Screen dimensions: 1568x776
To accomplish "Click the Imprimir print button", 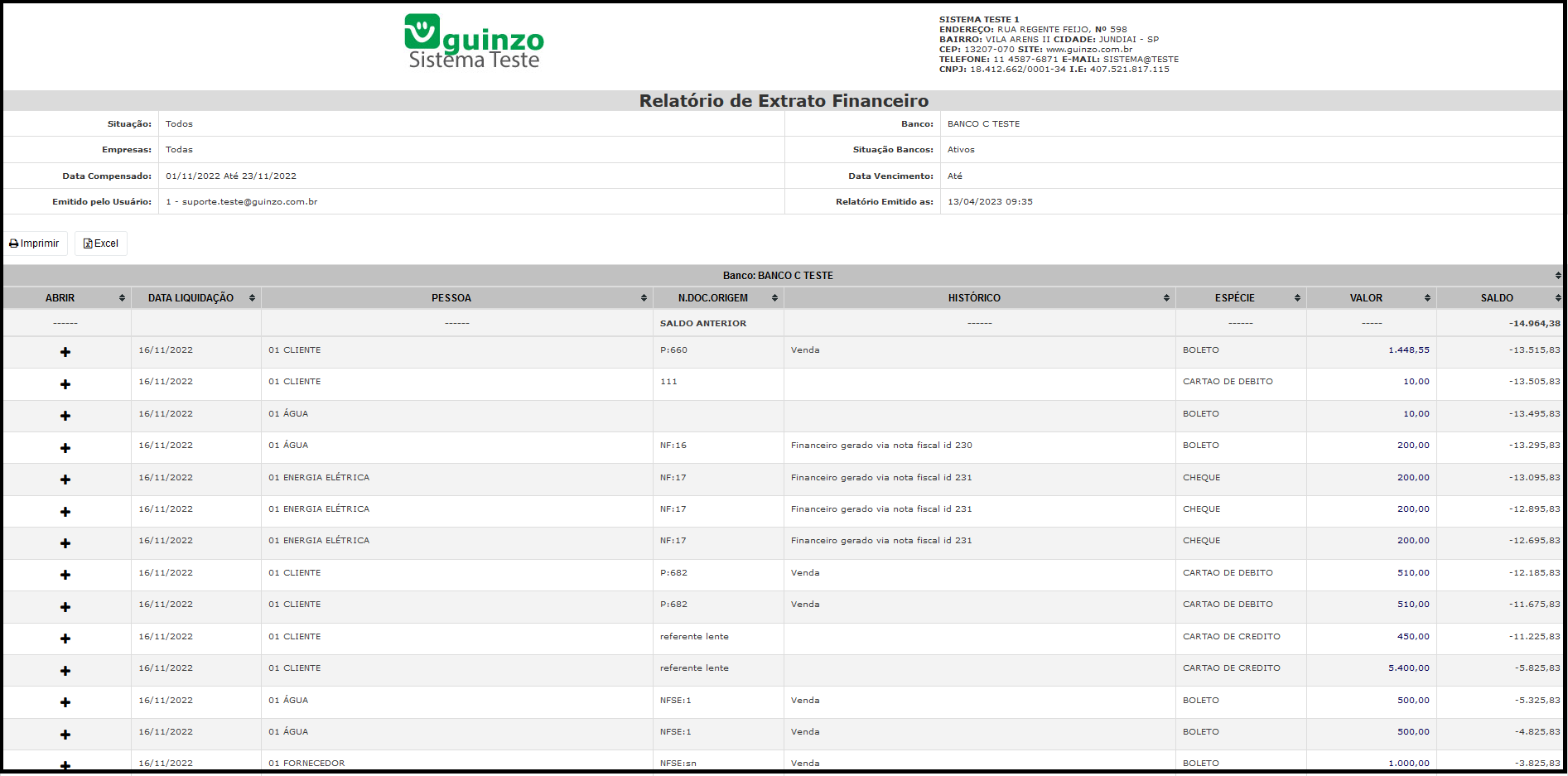I will 35,243.
